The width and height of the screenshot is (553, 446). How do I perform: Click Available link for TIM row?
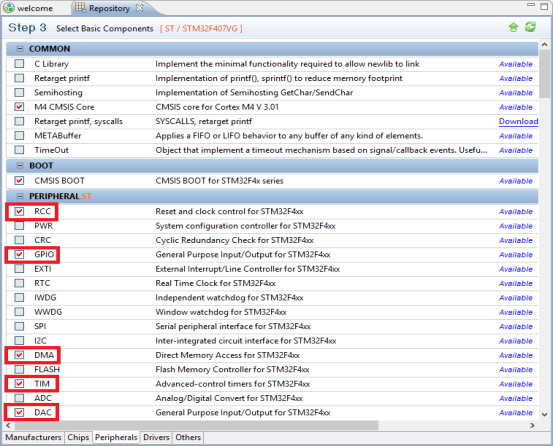pyautogui.click(x=516, y=384)
